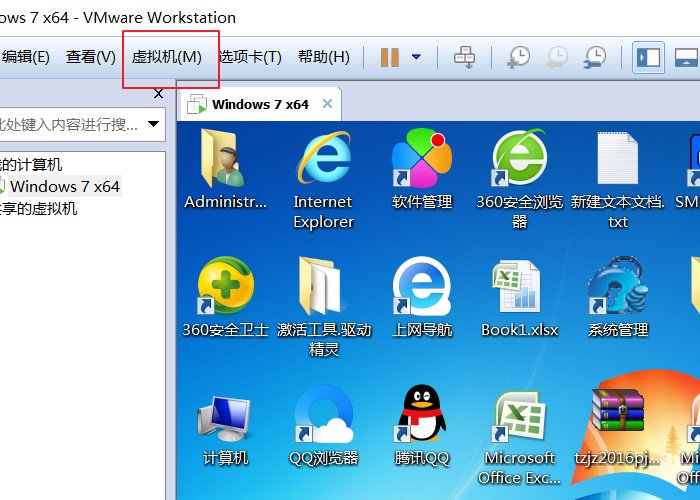Select the 软件管理 desktop shortcut
Screen dimensions: 700x500
coord(422,170)
